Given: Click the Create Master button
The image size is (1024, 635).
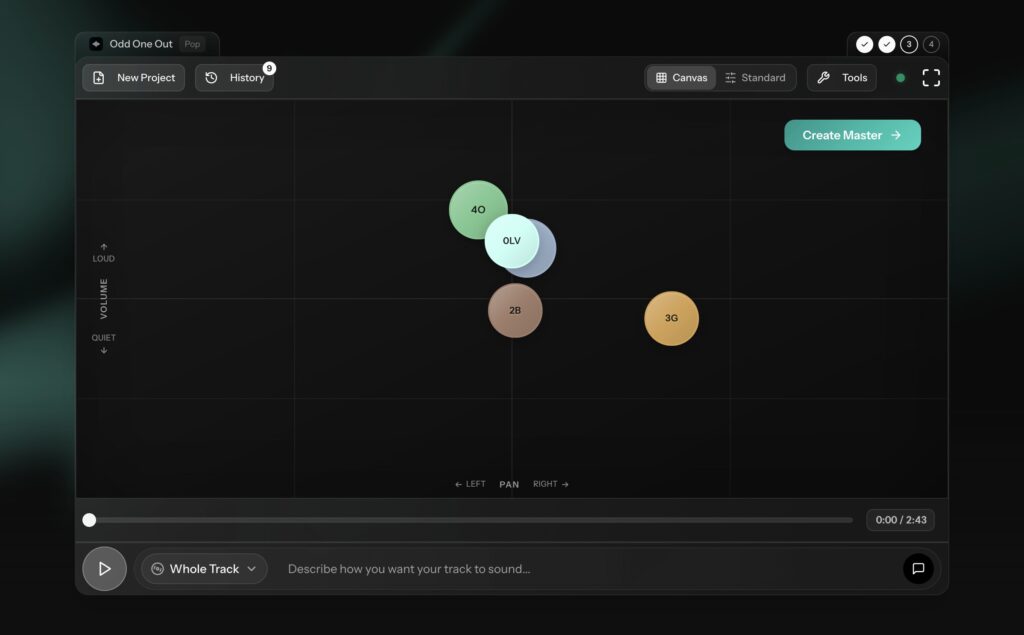Looking at the screenshot, I should [852, 134].
